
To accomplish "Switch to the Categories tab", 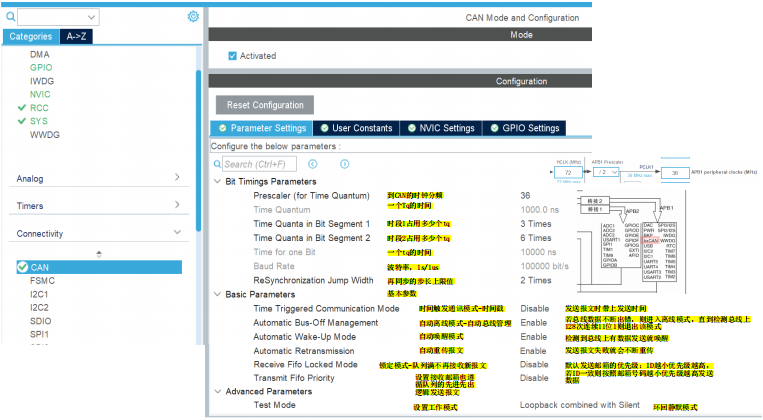I will pos(31,37).
